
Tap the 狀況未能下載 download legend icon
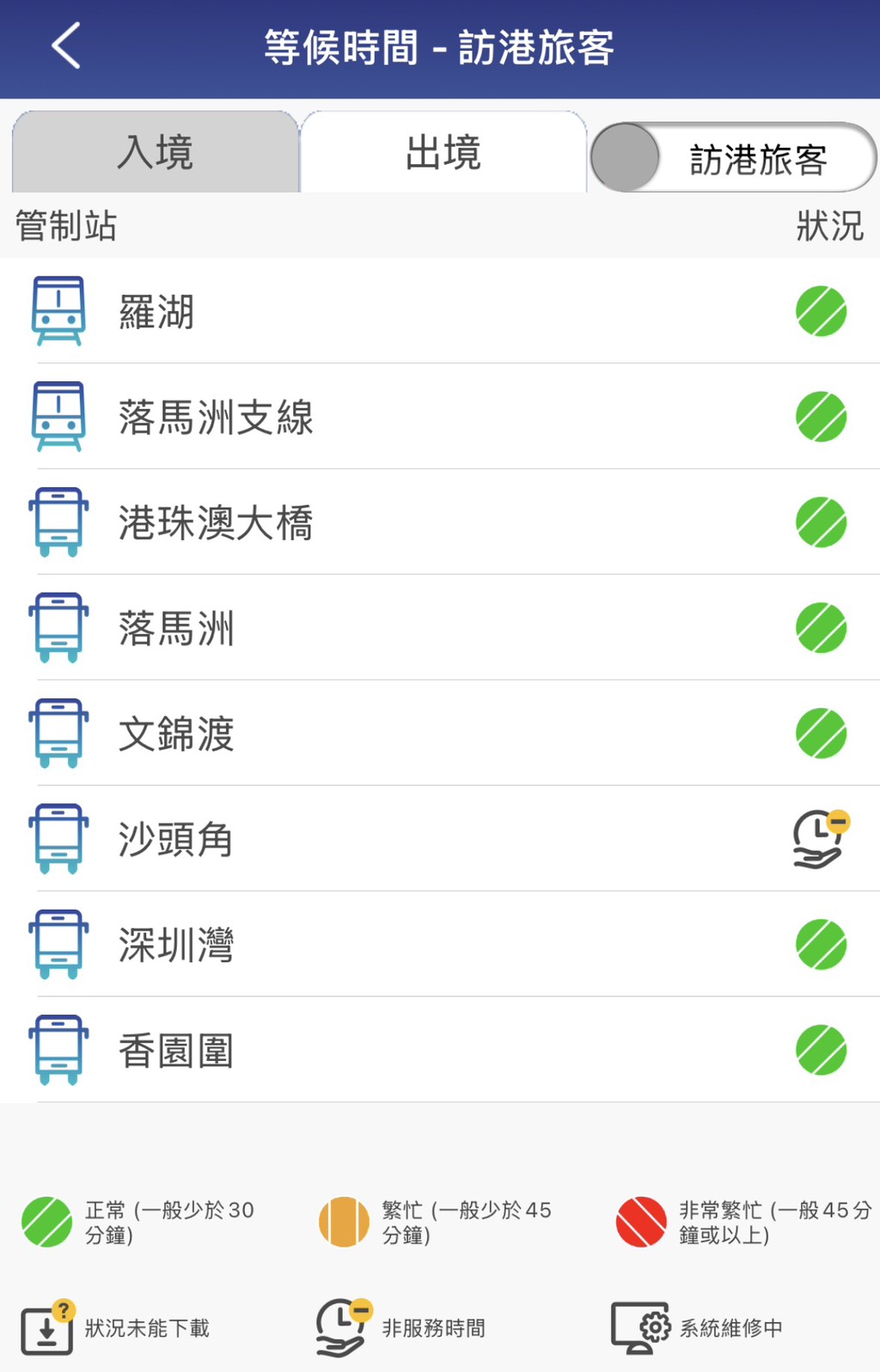click(48, 1328)
